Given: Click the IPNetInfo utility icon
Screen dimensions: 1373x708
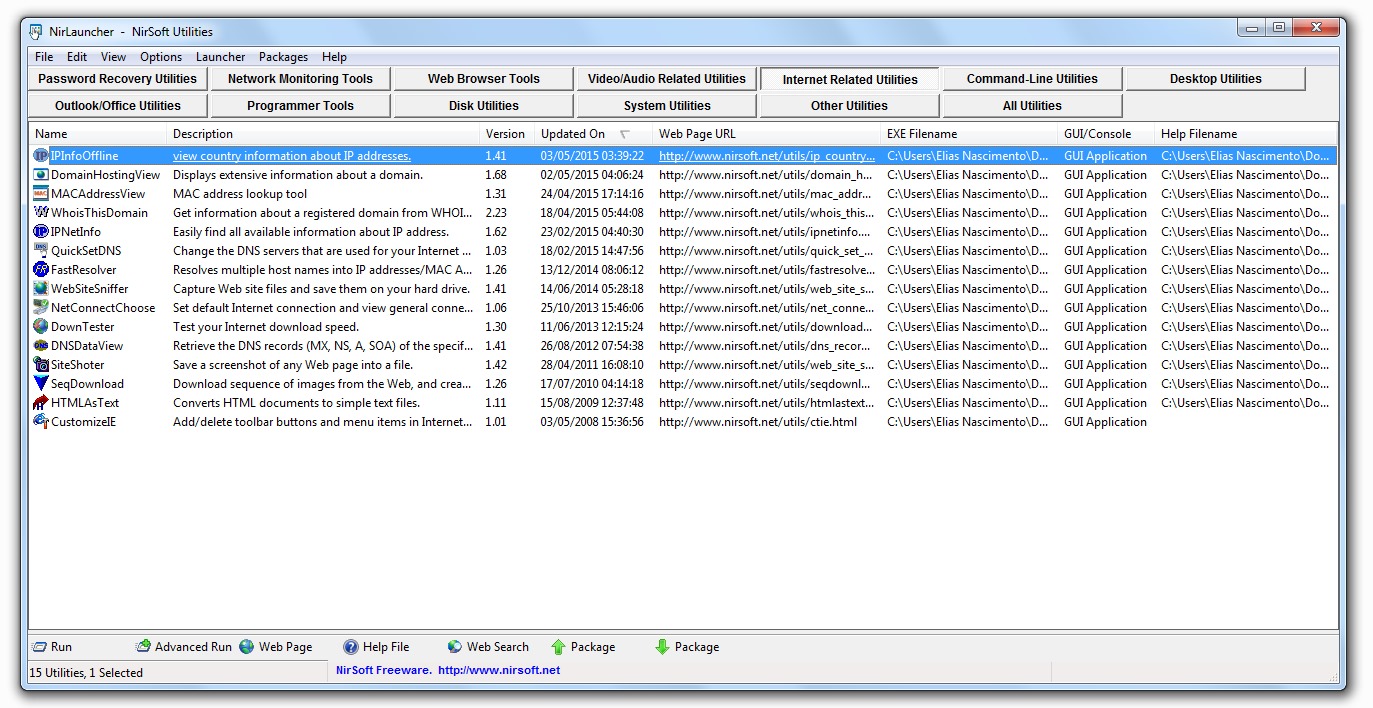Looking at the screenshot, I should (41, 232).
